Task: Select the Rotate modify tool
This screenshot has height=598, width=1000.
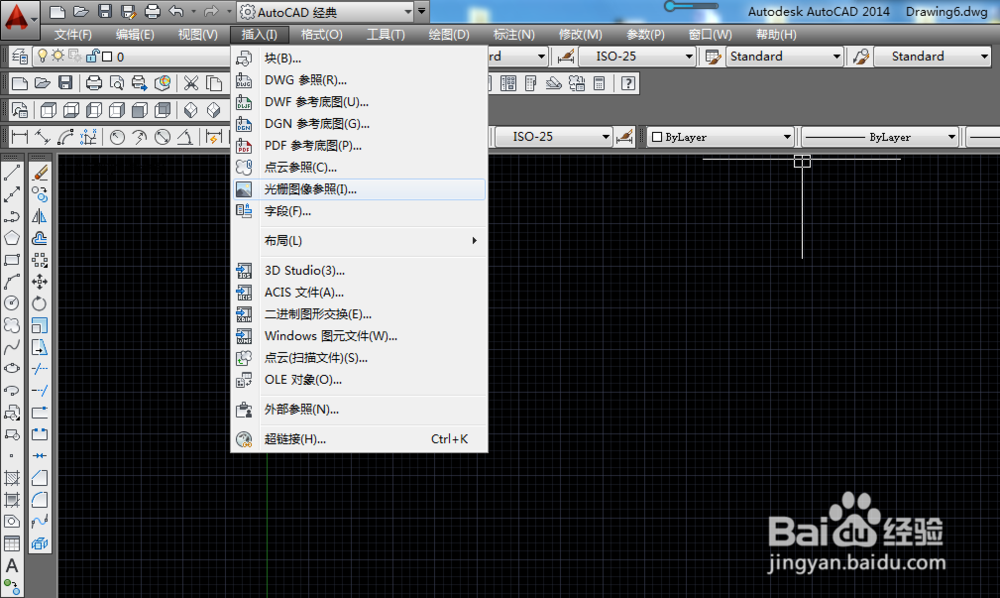Action: [x=40, y=303]
